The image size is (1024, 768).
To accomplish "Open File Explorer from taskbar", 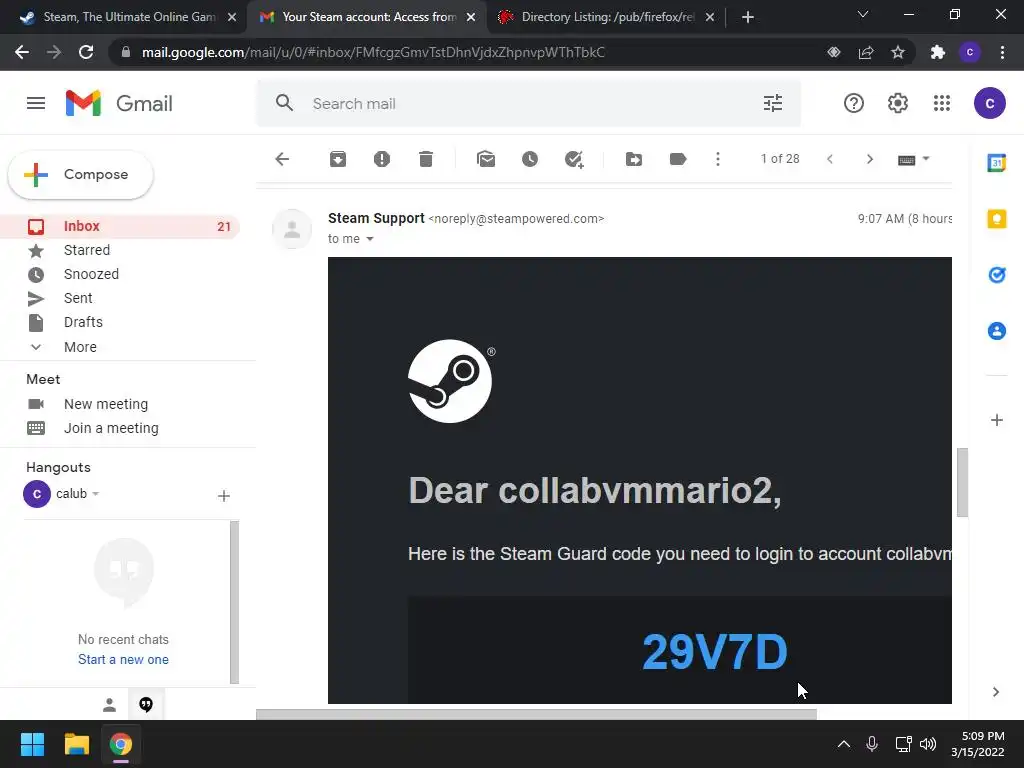I will 76,744.
